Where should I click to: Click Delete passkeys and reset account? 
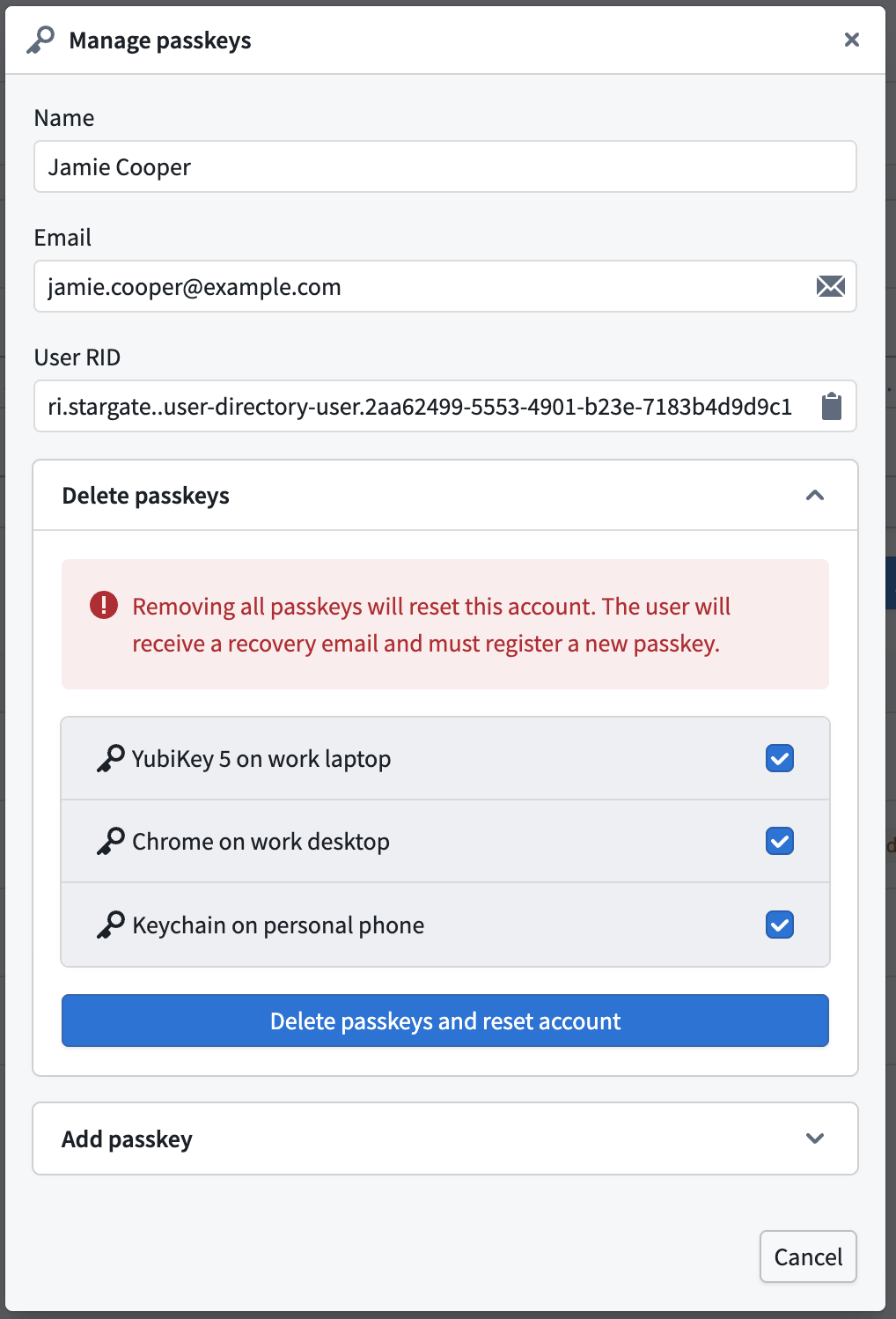pos(445,1021)
